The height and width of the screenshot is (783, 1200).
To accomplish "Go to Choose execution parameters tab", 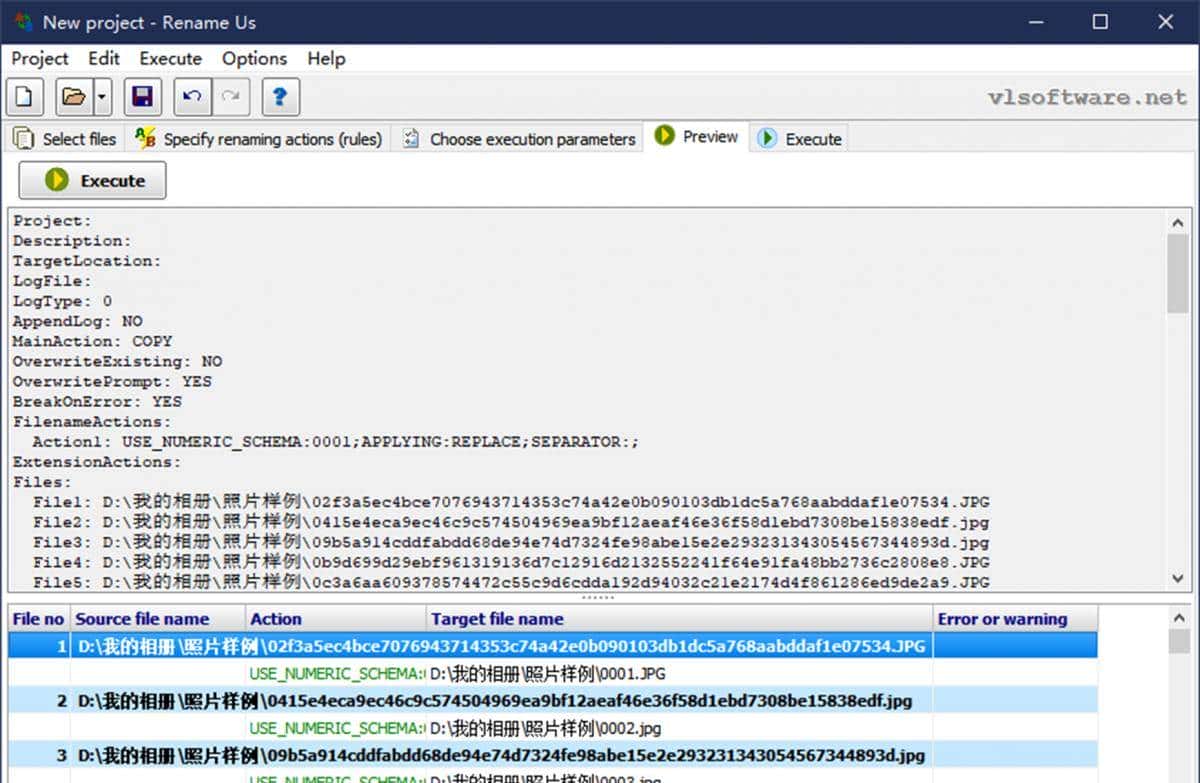I will click(520, 139).
